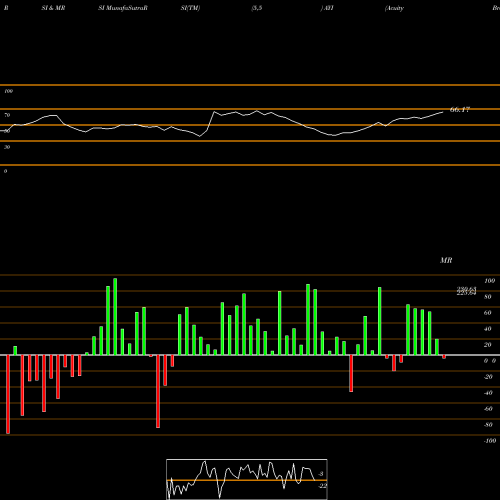
Task: Click the RSI value label 66.17
Action: tap(460, 110)
